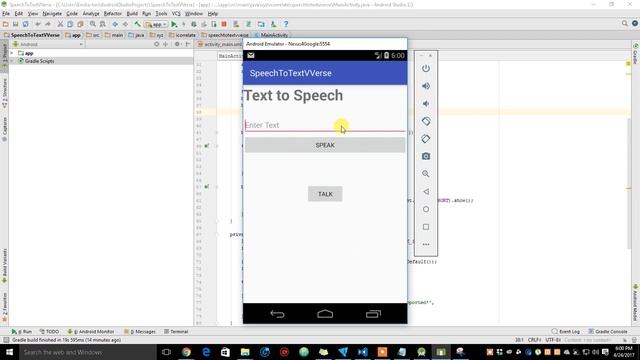Click the phone's Back navigation key
Viewport: 640px width, 360px height.
pyautogui.click(x=277, y=314)
